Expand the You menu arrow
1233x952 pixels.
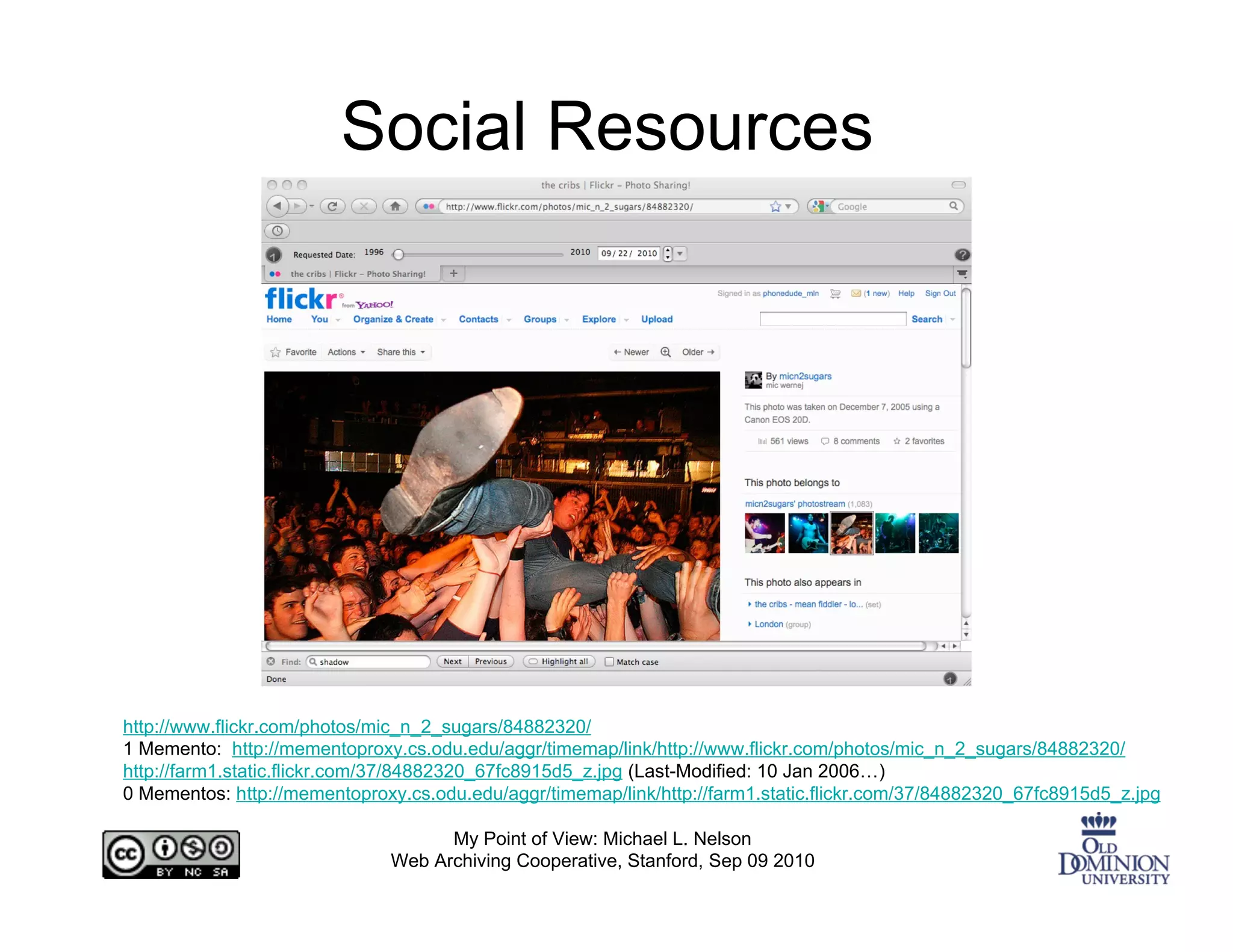tap(338, 320)
